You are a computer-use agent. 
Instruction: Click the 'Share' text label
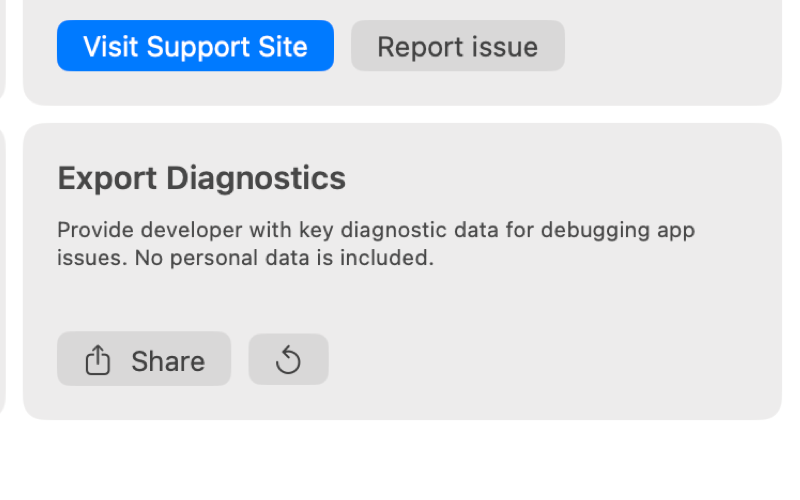(168, 362)
